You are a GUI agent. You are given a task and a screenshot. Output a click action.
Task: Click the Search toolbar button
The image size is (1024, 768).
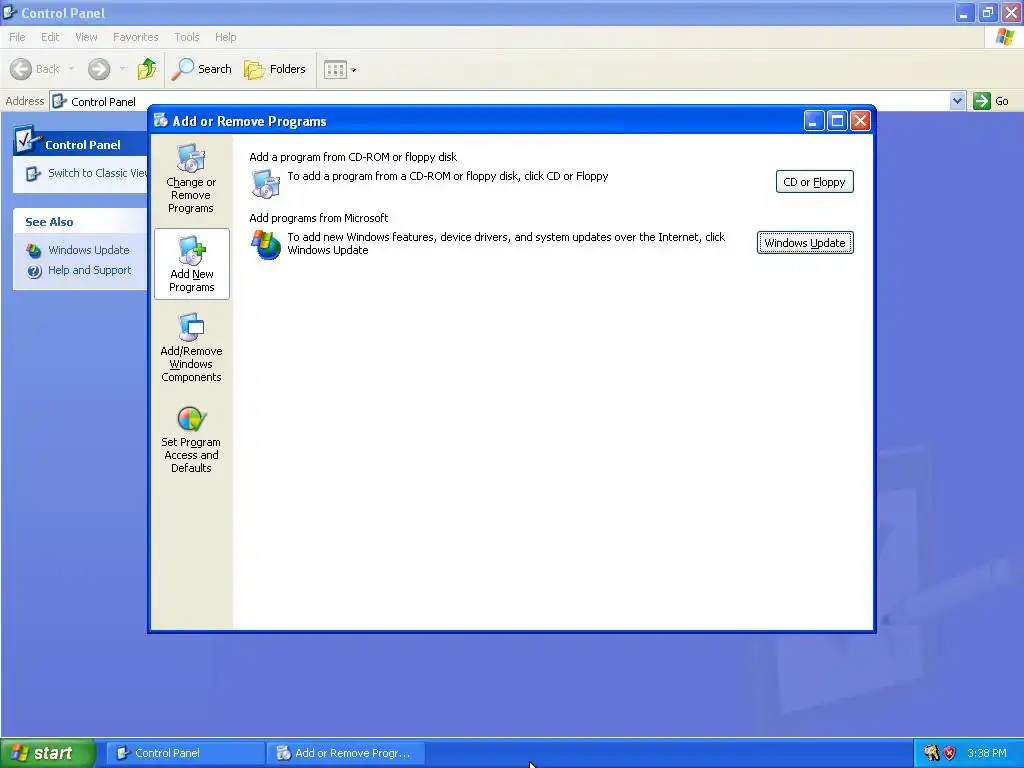tap(202, 69)
